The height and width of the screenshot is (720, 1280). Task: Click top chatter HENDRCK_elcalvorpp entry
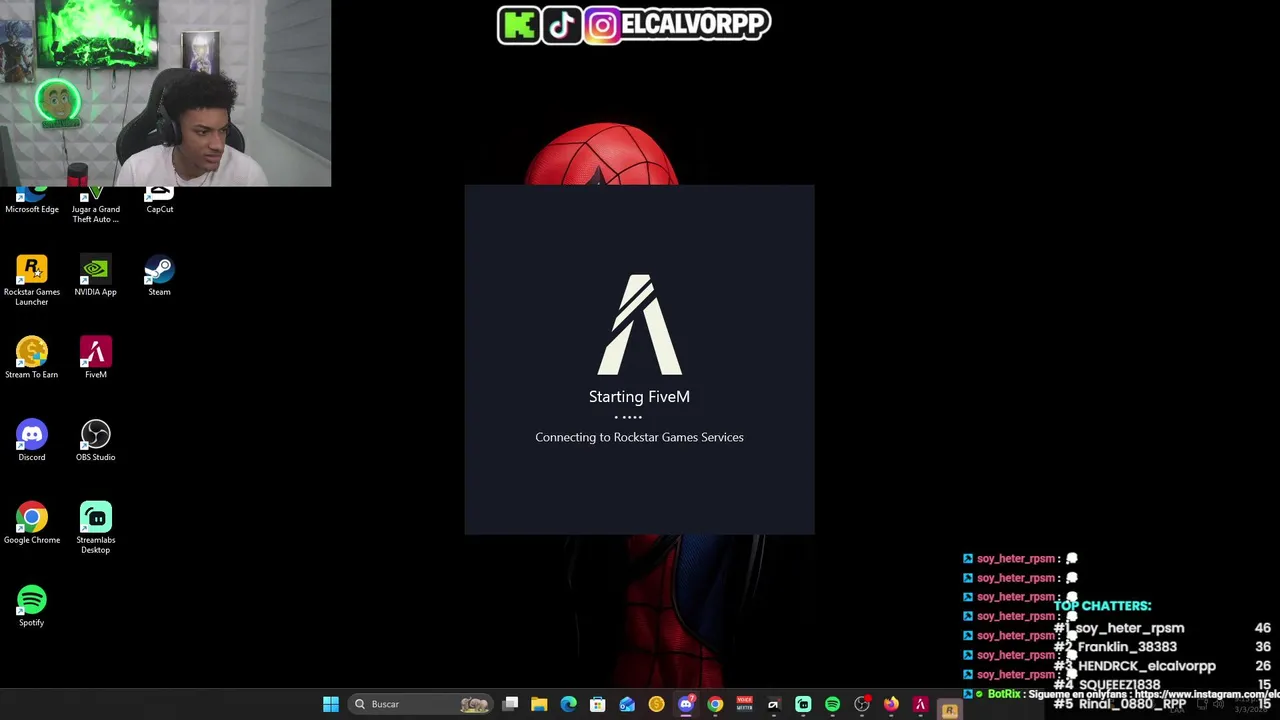click(1163, 666)
